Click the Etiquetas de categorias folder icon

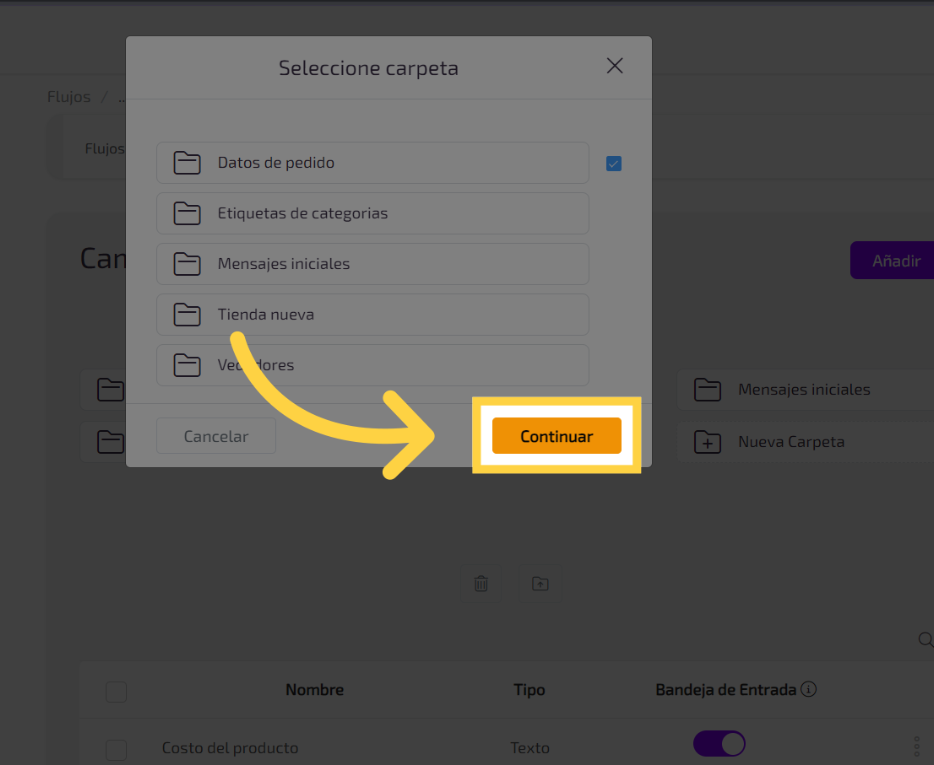pos(187,213)
